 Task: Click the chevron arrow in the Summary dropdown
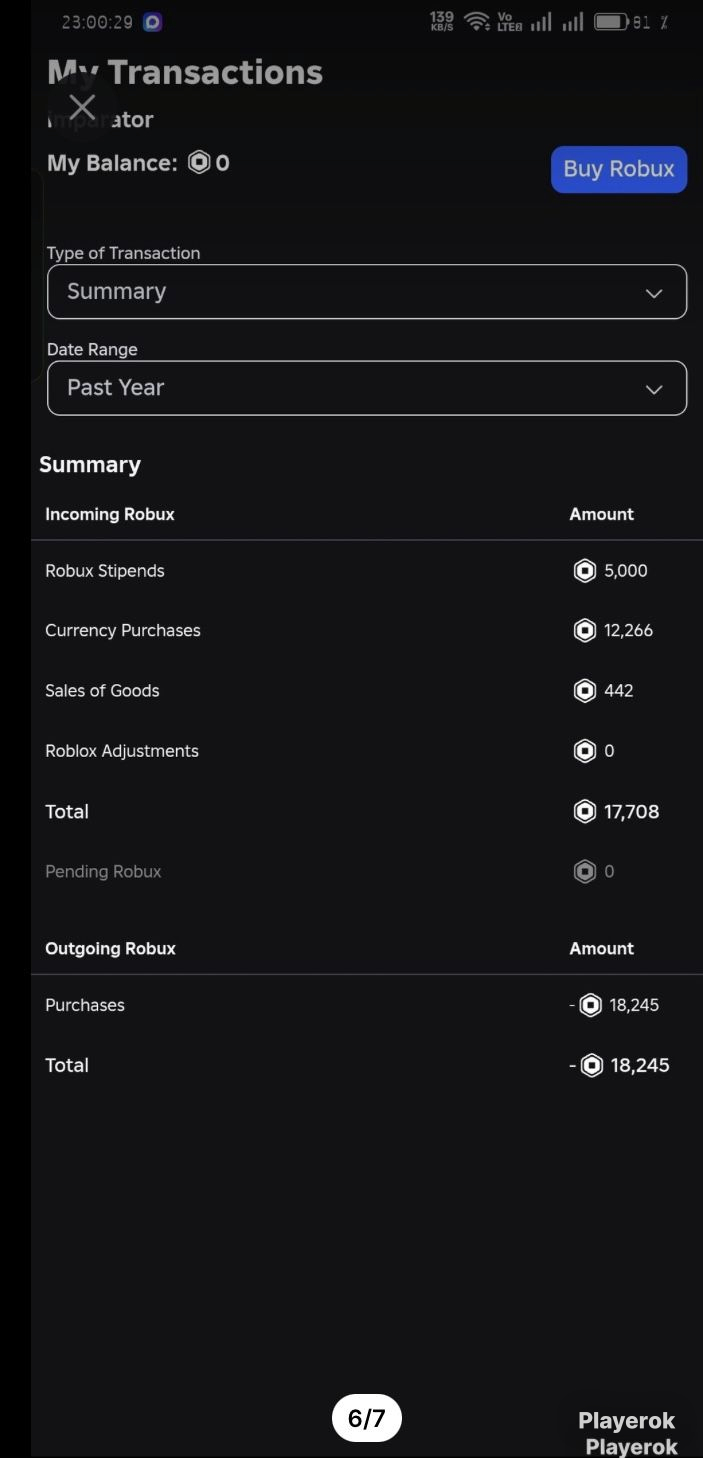click(x=654, y=293)
